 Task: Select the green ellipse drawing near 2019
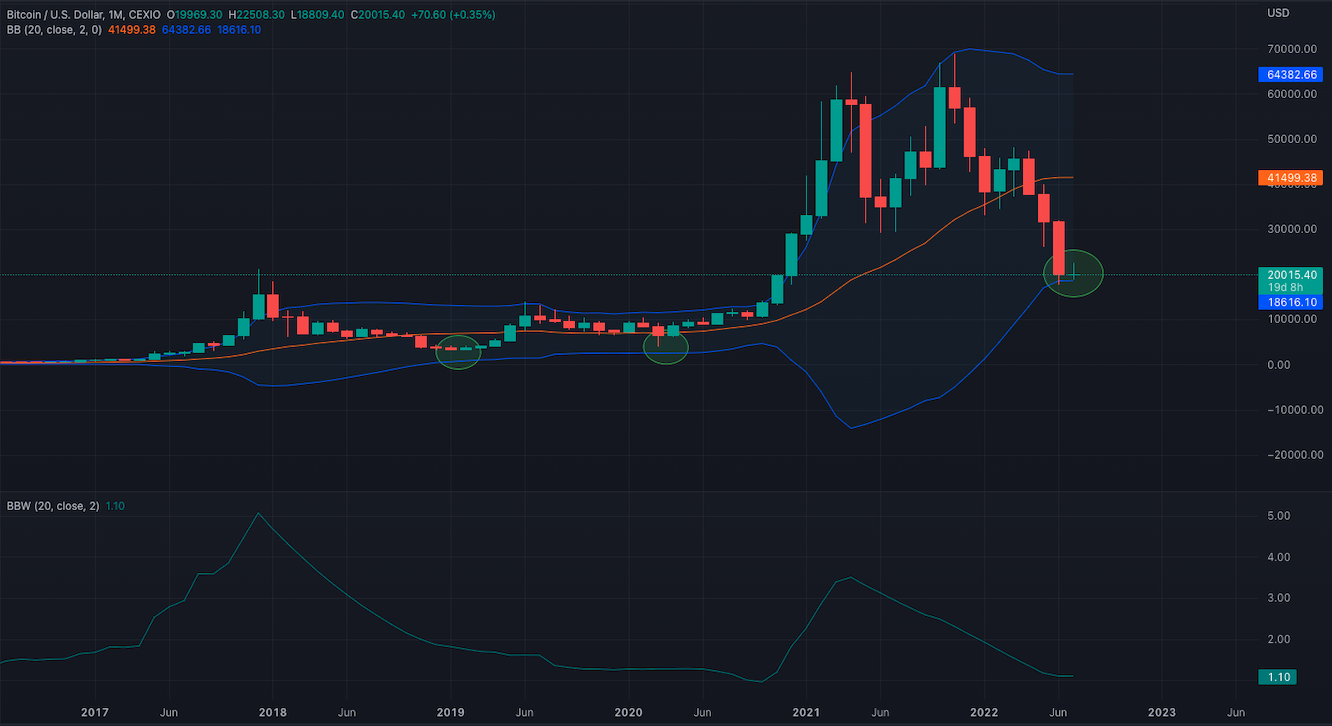click(458, 352)
